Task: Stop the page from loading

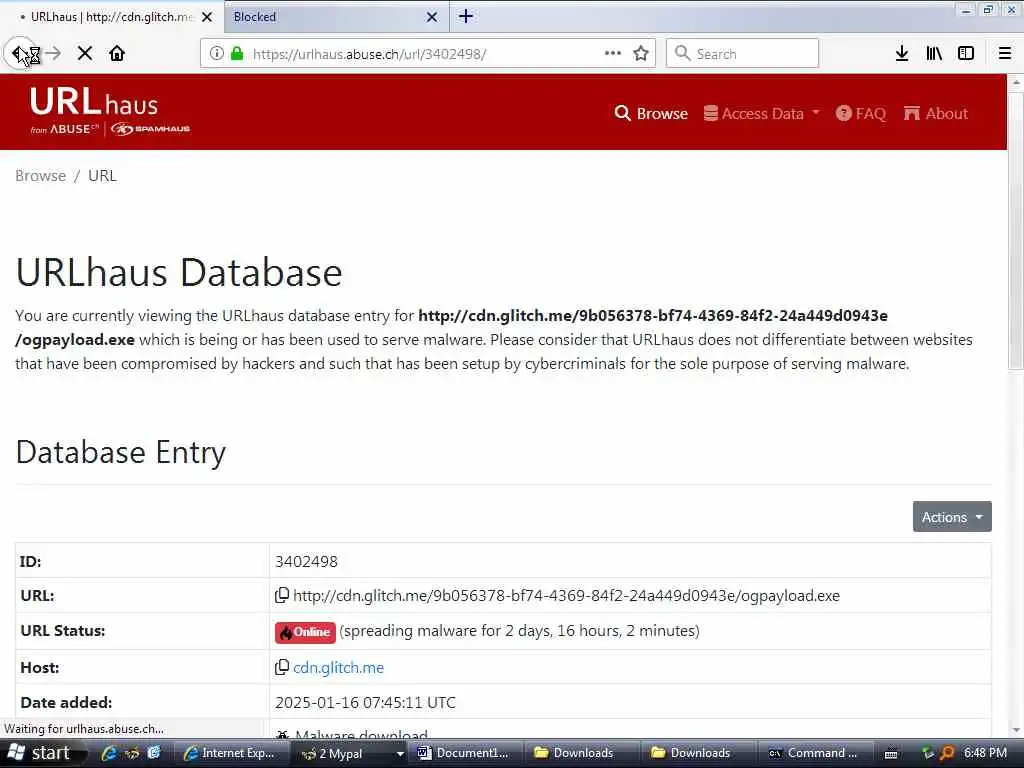Action: click(x=85, y=54)
